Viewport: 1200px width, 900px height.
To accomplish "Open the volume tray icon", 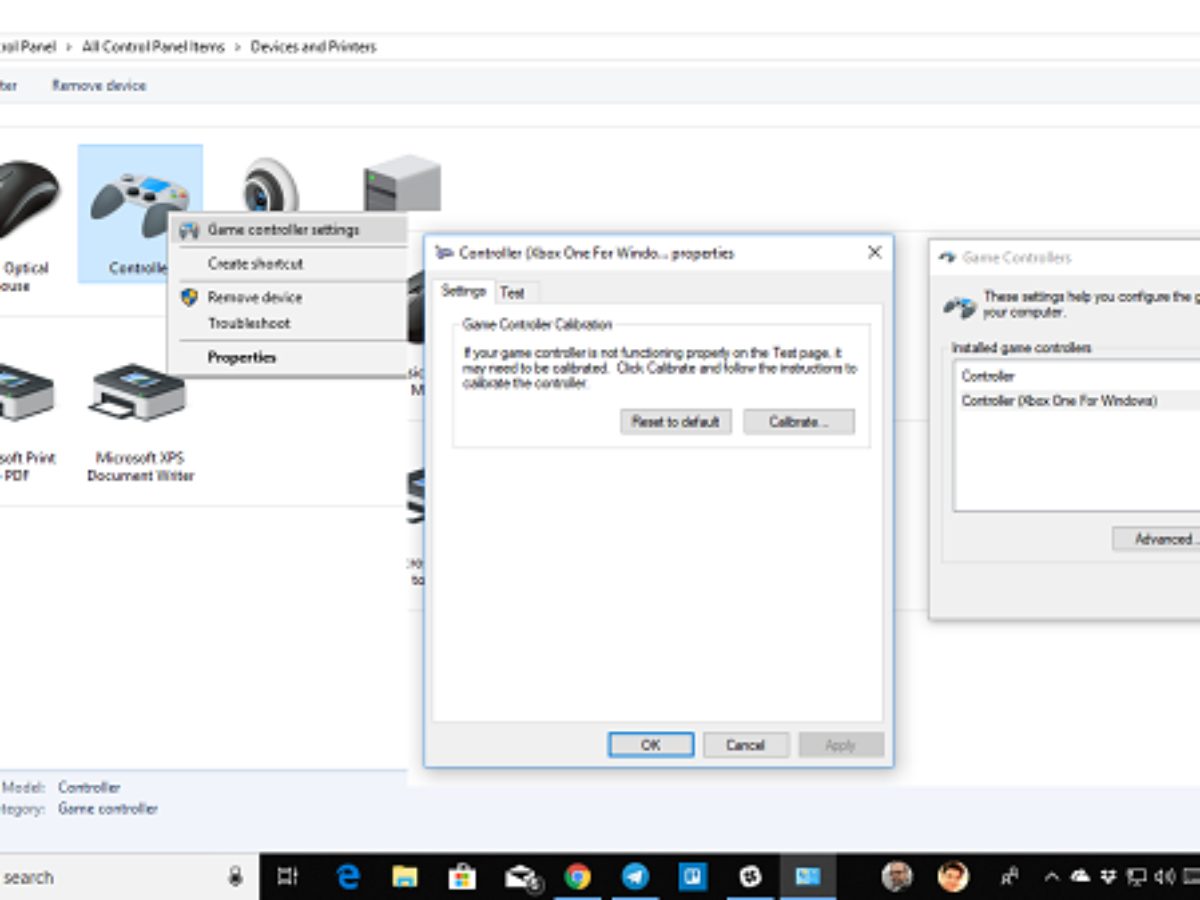I will pyautogui.click(x=1164, y=877).
